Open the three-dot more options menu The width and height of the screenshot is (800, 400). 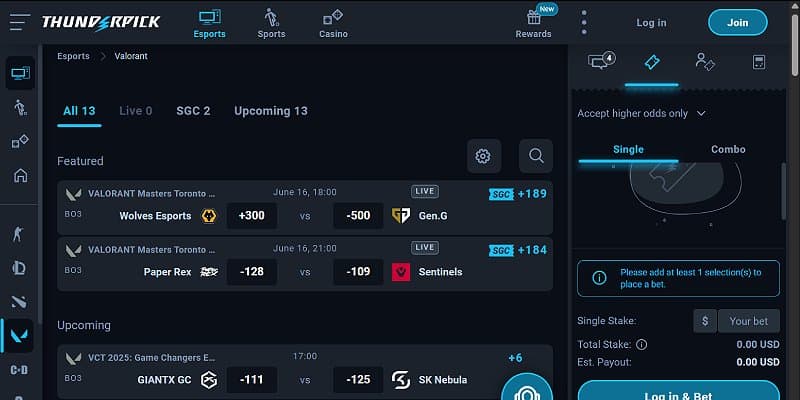point(584,22)
